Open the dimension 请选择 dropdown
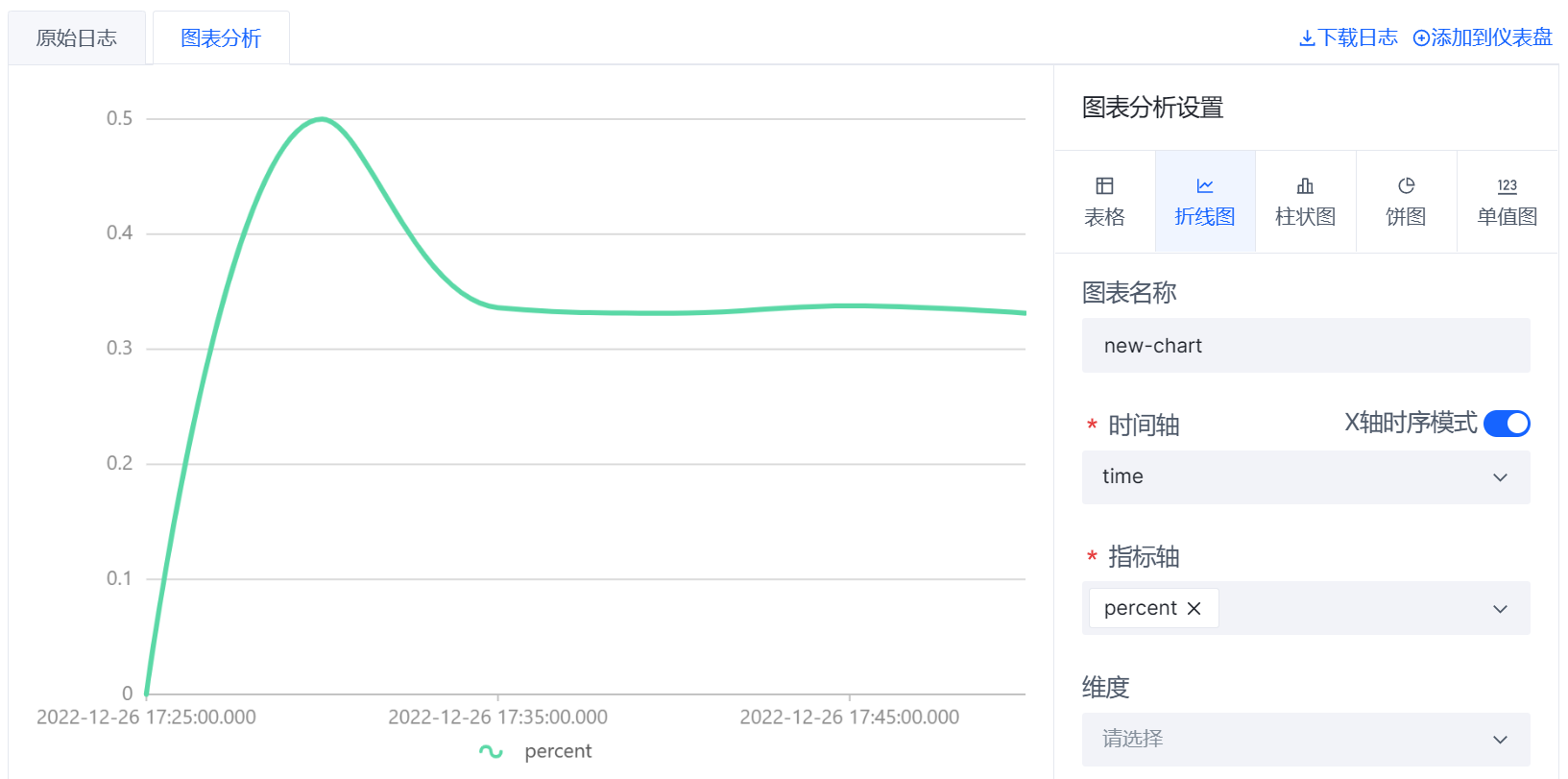Image resolution: width=1568 pixels, height=779 pixels. 1305,739
